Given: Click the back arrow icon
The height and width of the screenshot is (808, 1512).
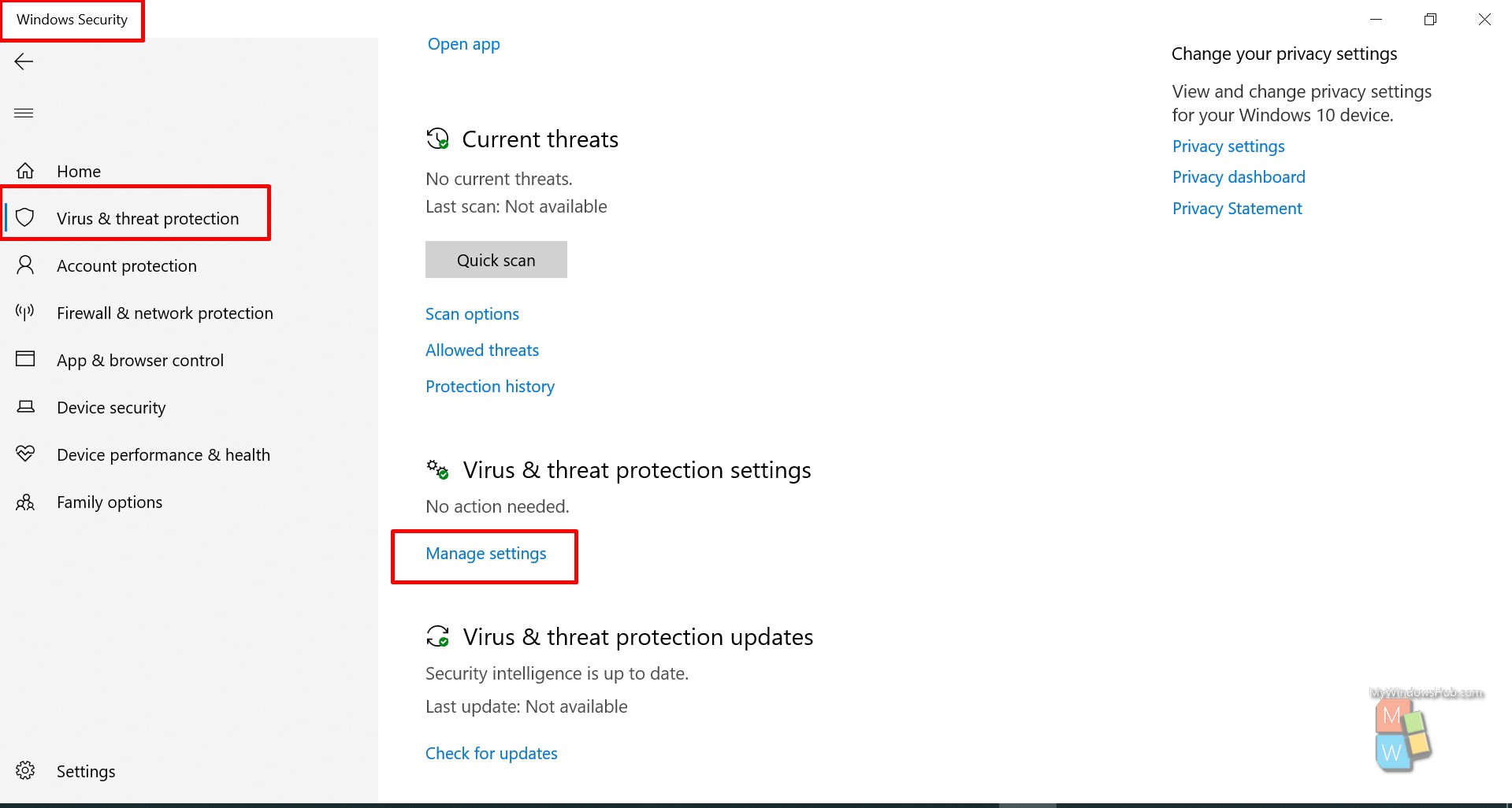Looking at the screenshot, I should click(24, 62).
